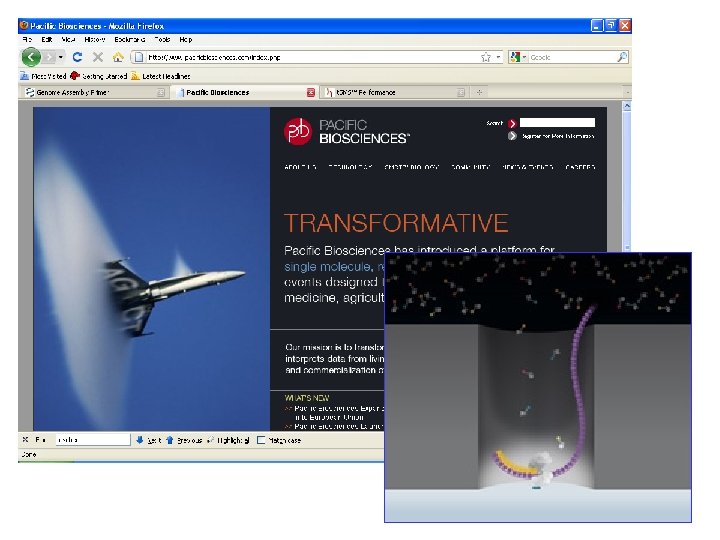The image size is (720, 540).
Task: Enable the Match case checkbox
Action: [x=261, y=440]
